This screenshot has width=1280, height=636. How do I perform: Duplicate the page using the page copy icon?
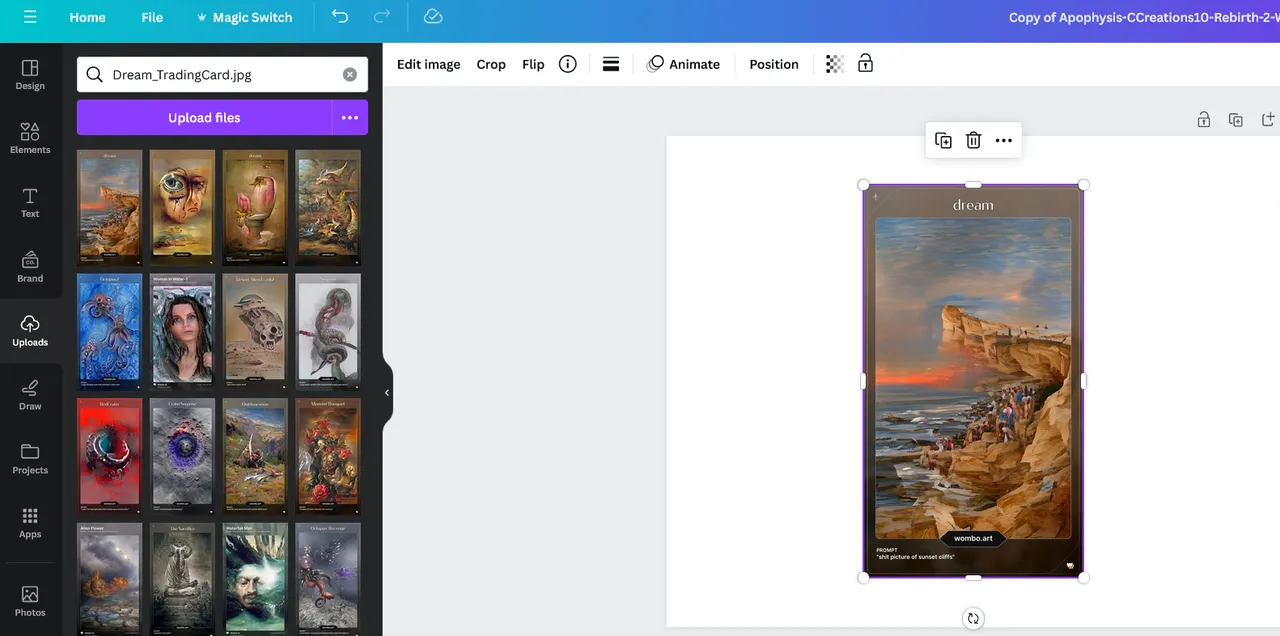pyautogui.click(x=1236, y=120)
